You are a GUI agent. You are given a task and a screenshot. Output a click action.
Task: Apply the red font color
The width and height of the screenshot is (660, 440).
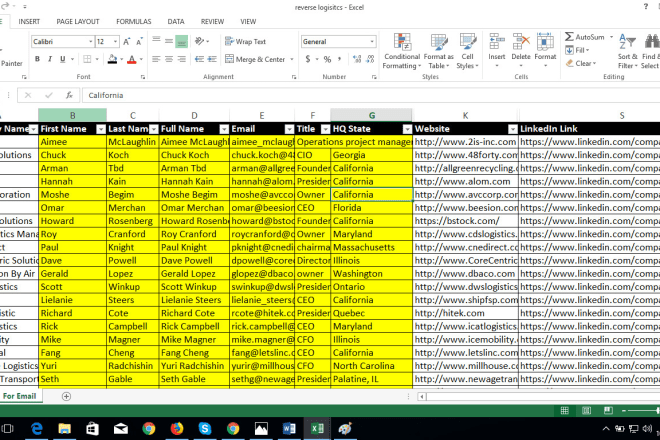point(132,59)
